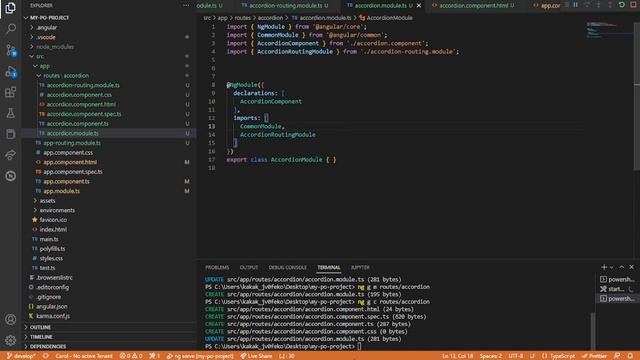640x360 pixels.
Task: Open app.component.html file
Action: pos(70,162)
